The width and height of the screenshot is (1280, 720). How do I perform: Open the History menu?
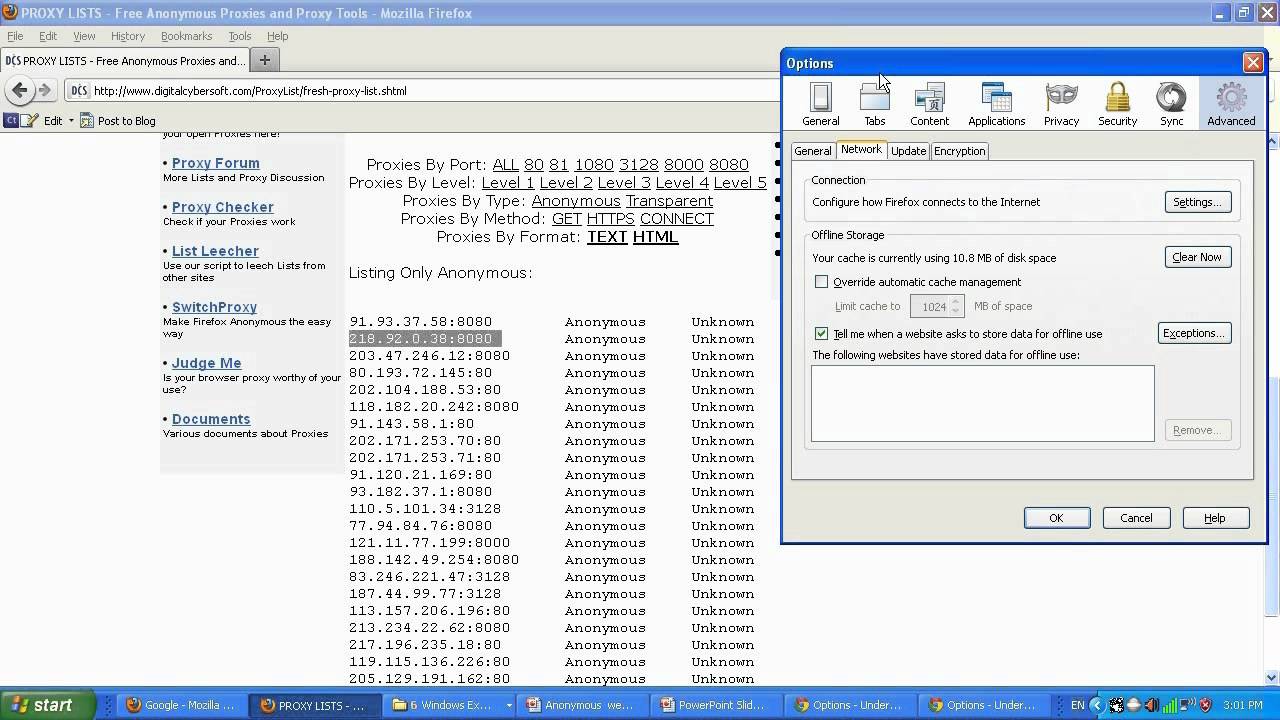pyautogui.click(x=128, y=36)
